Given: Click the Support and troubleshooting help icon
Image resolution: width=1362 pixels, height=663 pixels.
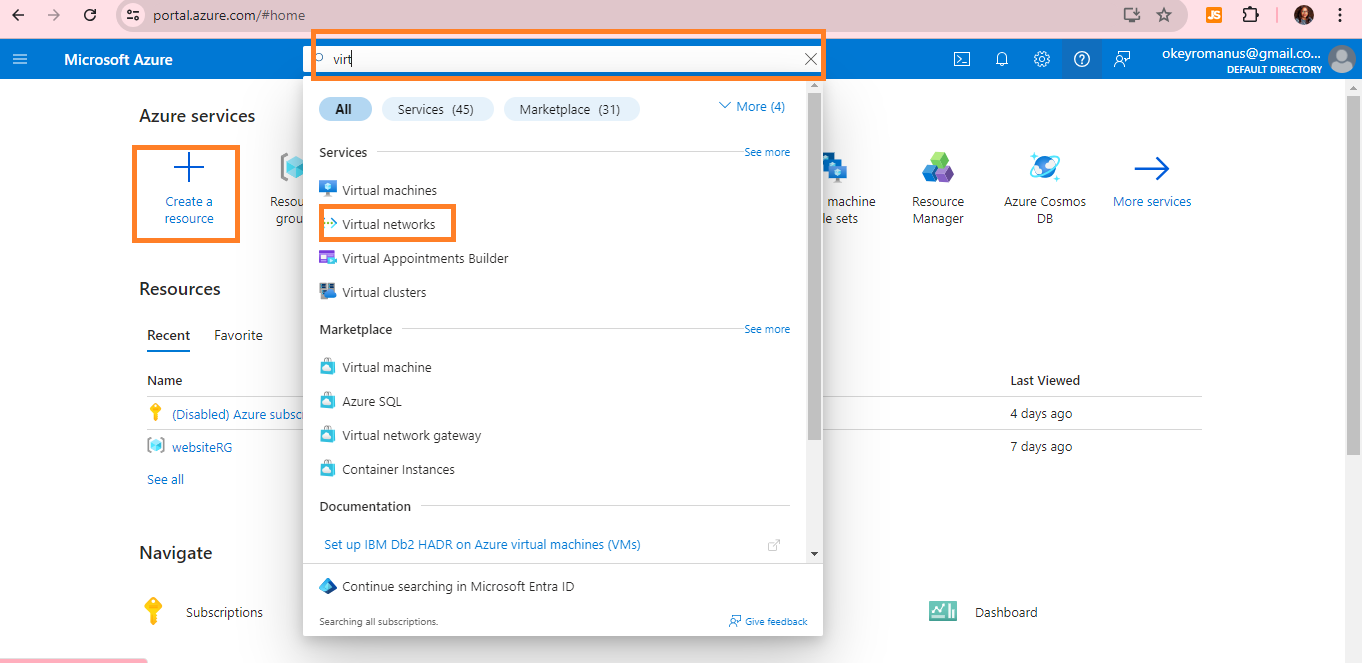Looking at the screenshot, I should click(x=1081, y=59).
